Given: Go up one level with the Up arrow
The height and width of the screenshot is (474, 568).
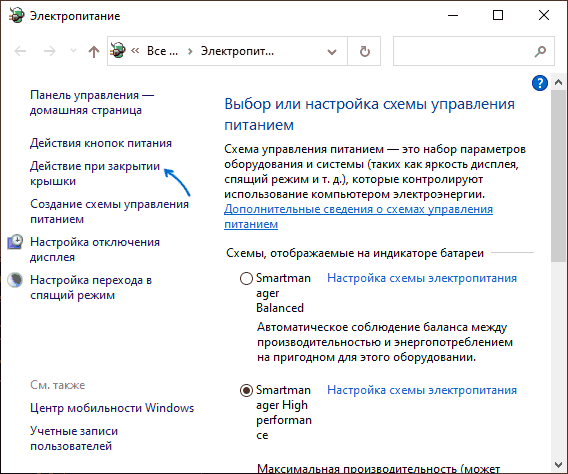Looking at the screenshot, I should coord(94,51).
